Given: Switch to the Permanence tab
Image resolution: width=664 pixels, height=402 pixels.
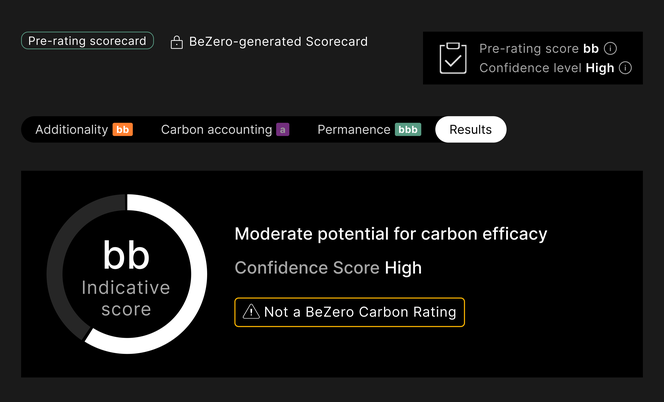Looking at the screenshot, I should [369, 129].
